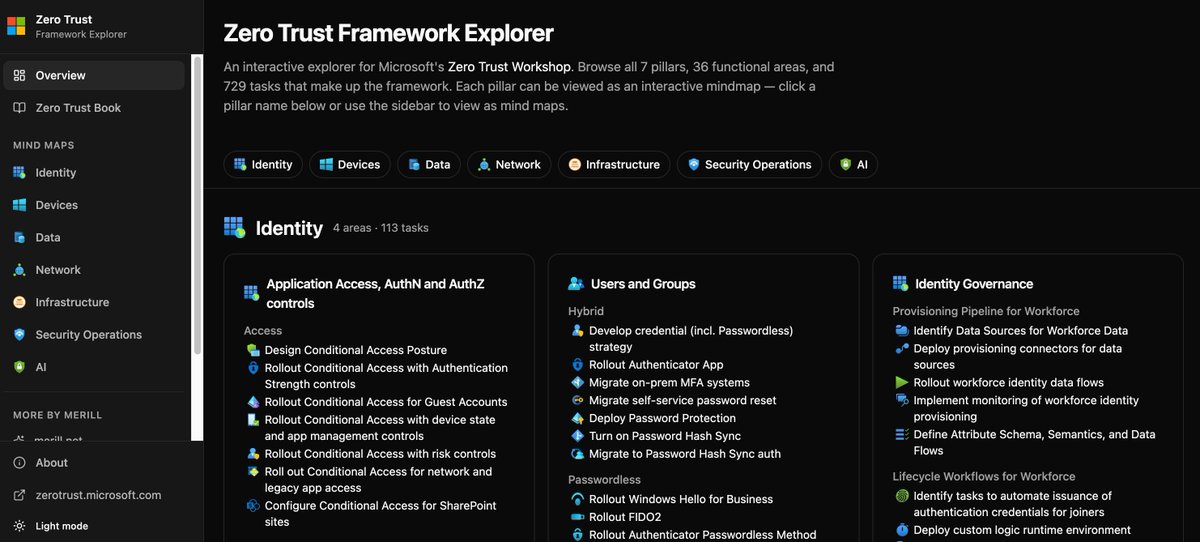Click the Data pillar chip
This screenshot has width=1200, height=542.
429,164
